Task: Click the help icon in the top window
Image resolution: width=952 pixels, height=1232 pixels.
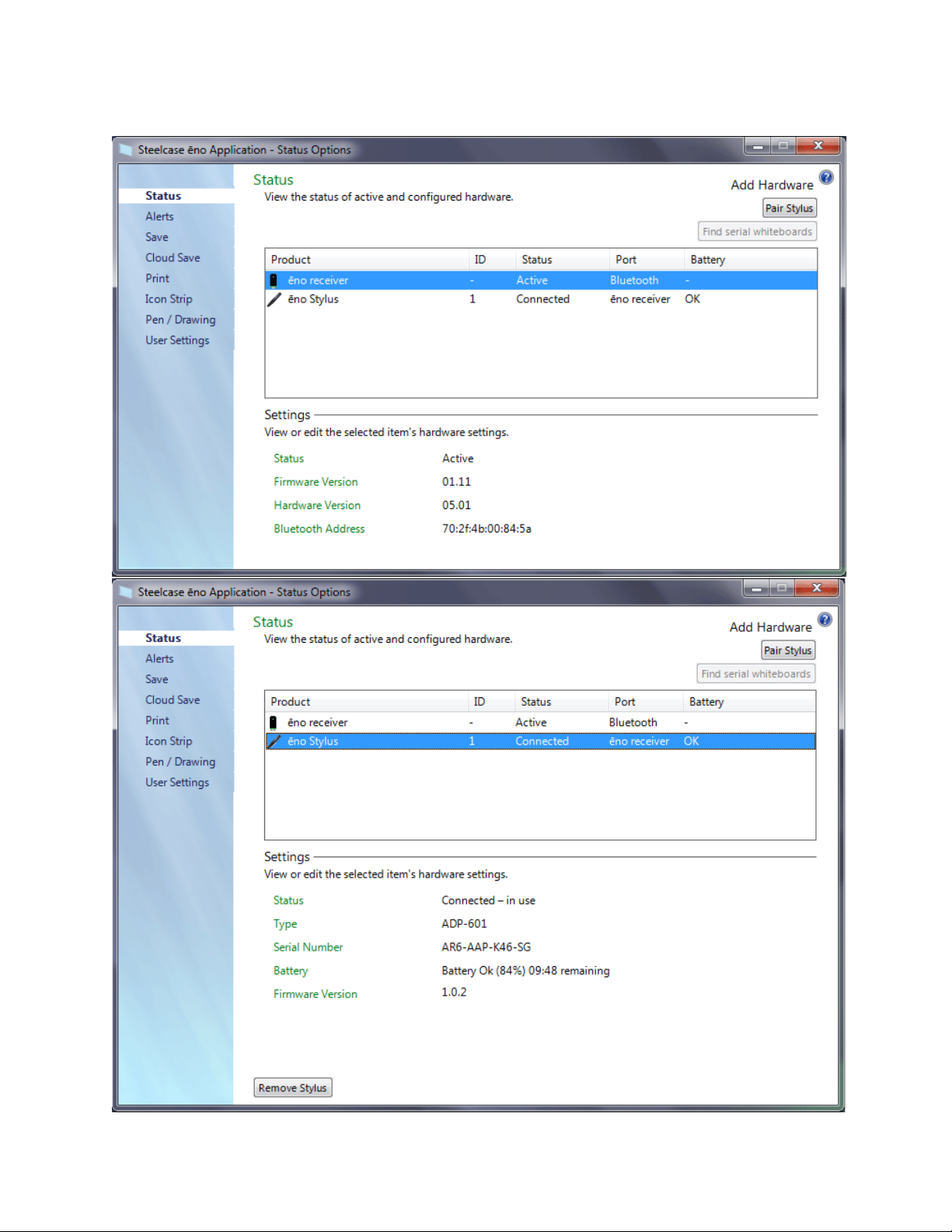Action: (826, 177)
